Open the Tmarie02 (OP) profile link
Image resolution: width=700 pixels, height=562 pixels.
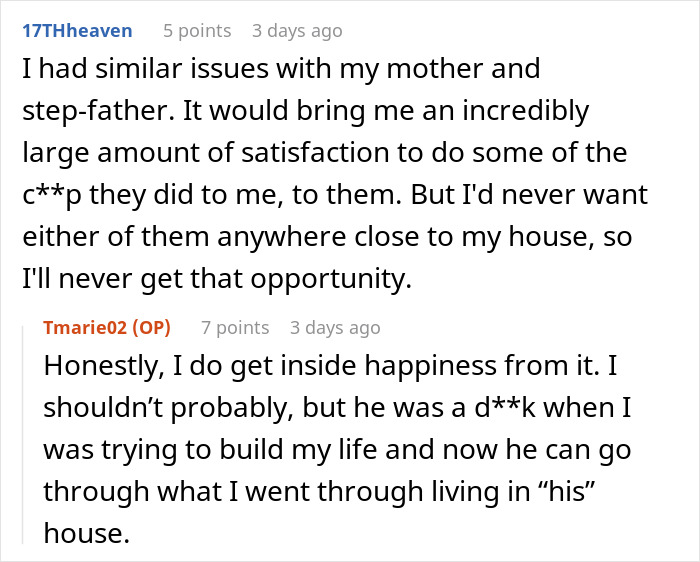pos(107,328)
